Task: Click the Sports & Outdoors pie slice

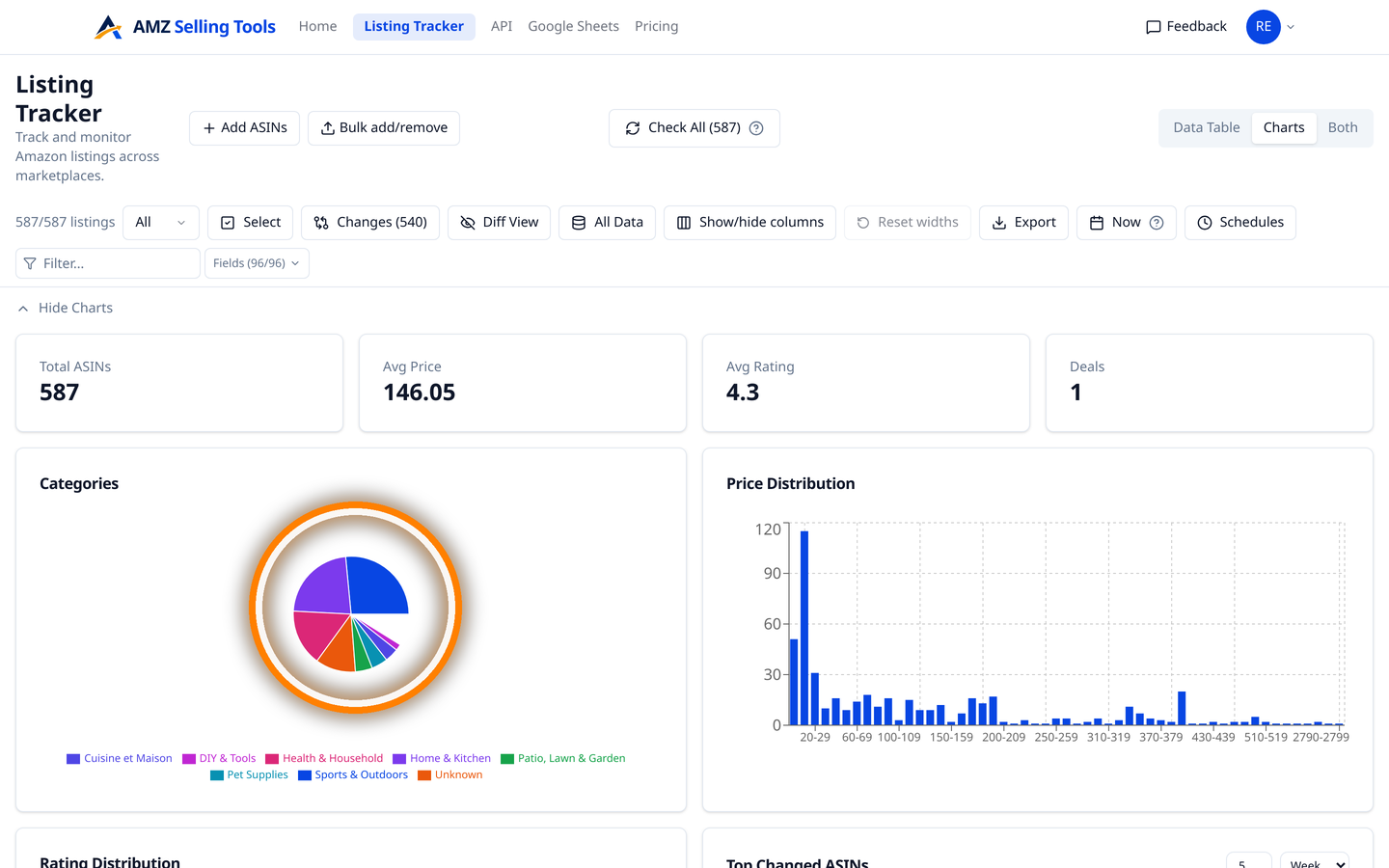Action: click(379, 585)
